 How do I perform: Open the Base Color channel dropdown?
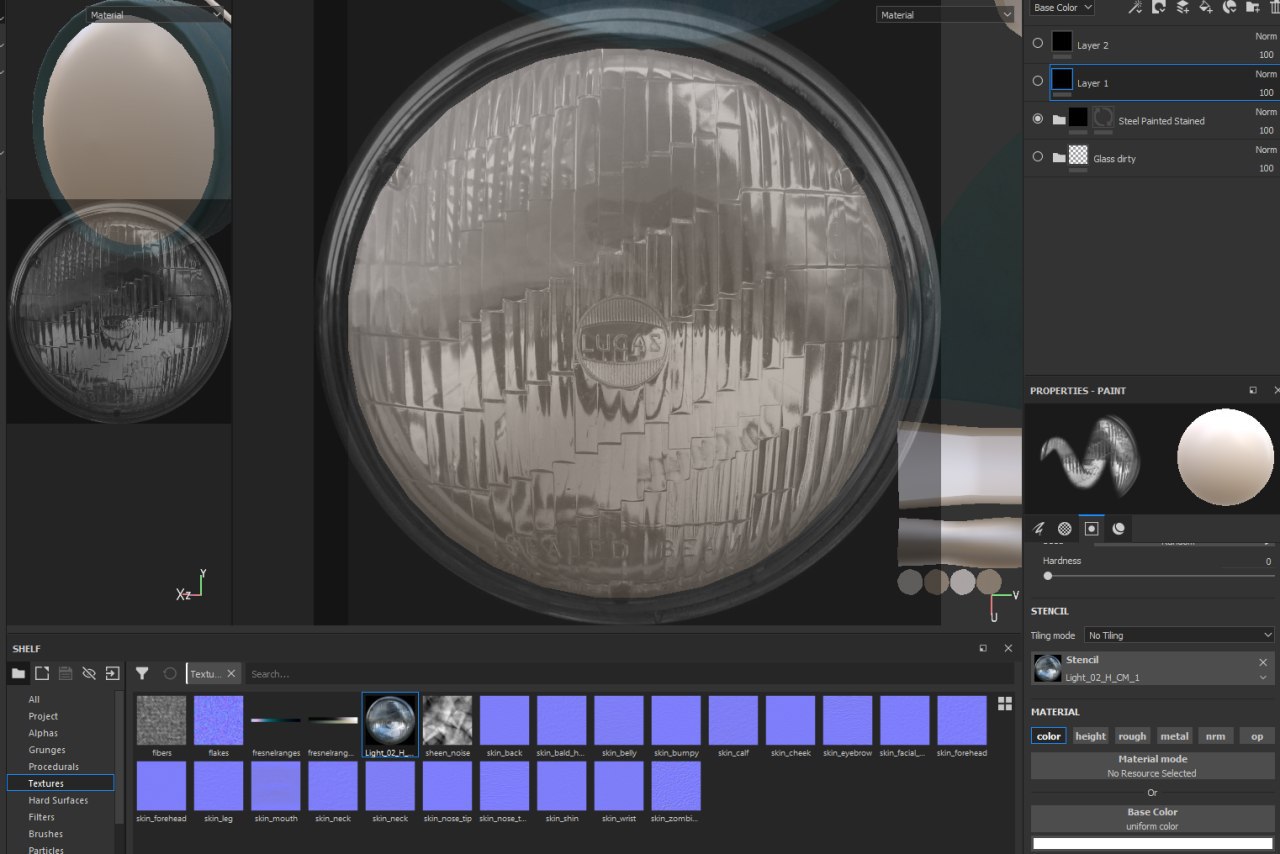tap(1062, 7)
